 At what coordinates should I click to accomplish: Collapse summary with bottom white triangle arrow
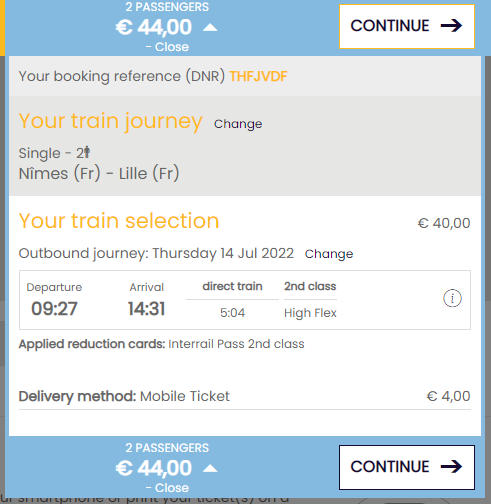tap(210, 468)
